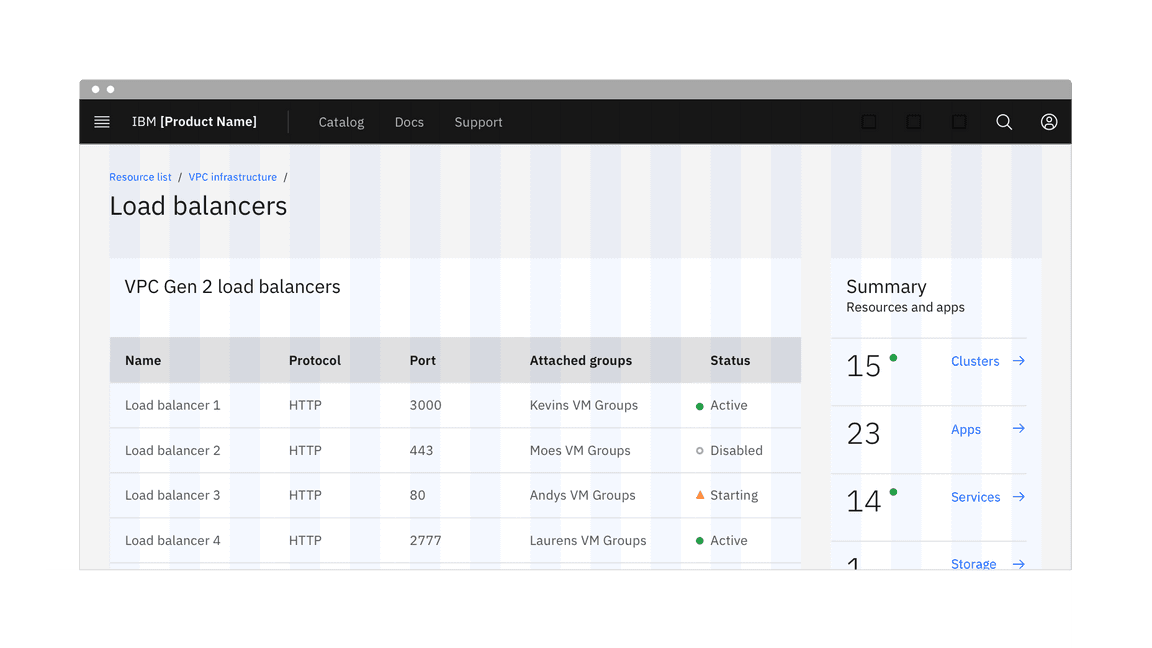Click the arrow icon next to Storage

point(1018,564)
